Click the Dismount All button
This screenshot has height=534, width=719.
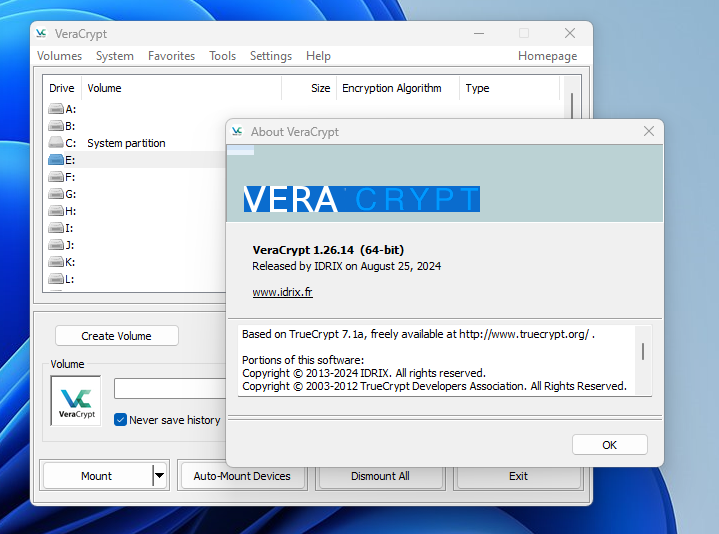380,476
